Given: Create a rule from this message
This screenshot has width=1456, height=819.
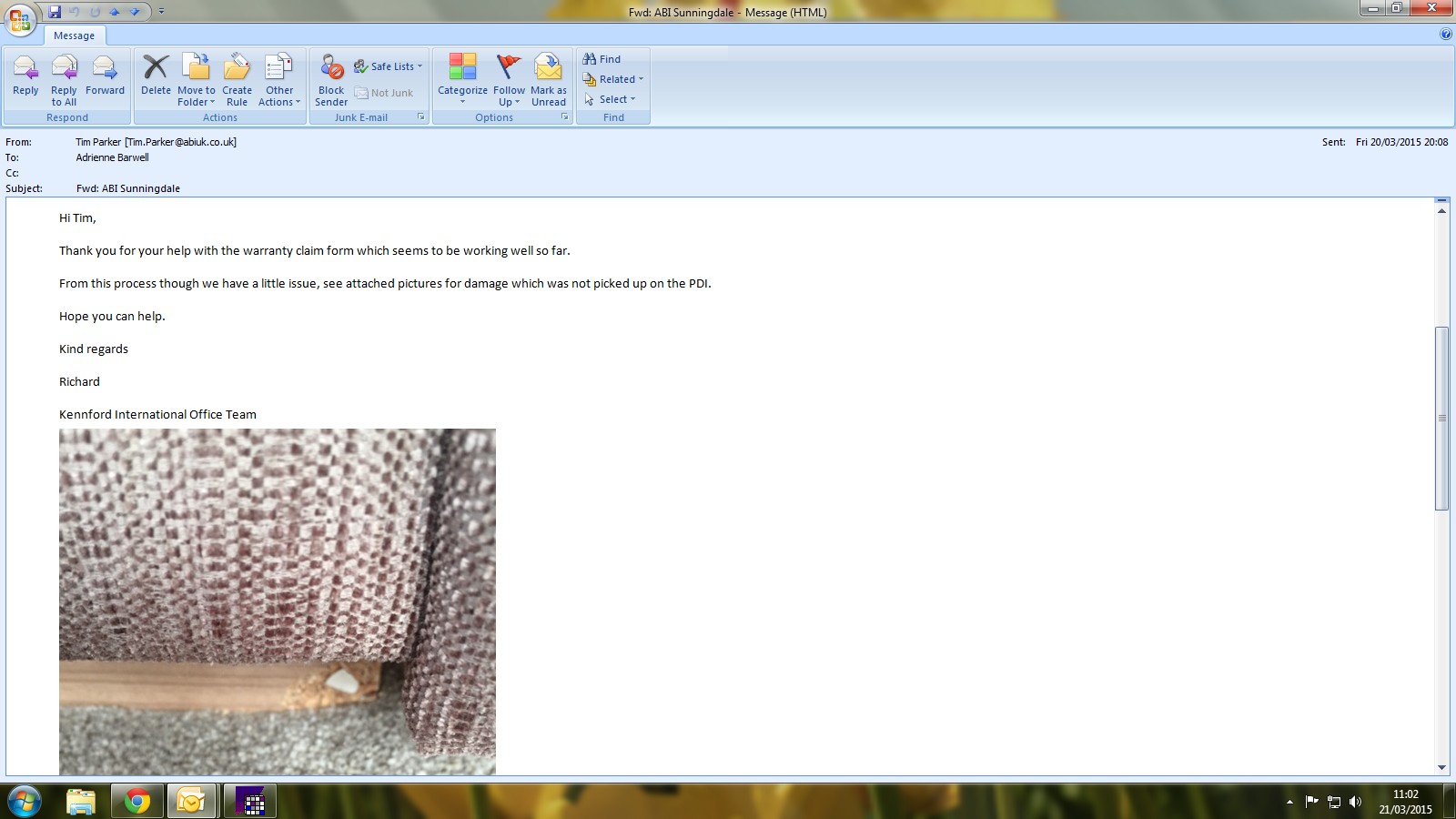Looking at the screenshot, I should click(x=237, y=80).
